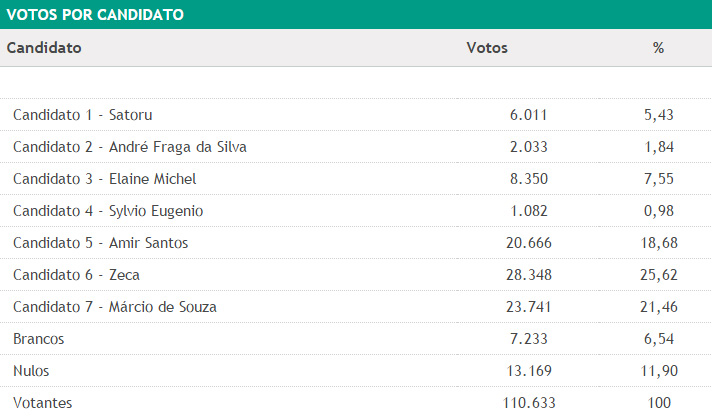Click Amir Santos's vote count 20.666
This screenshot has height=417, width=712.
pos(529,243)
